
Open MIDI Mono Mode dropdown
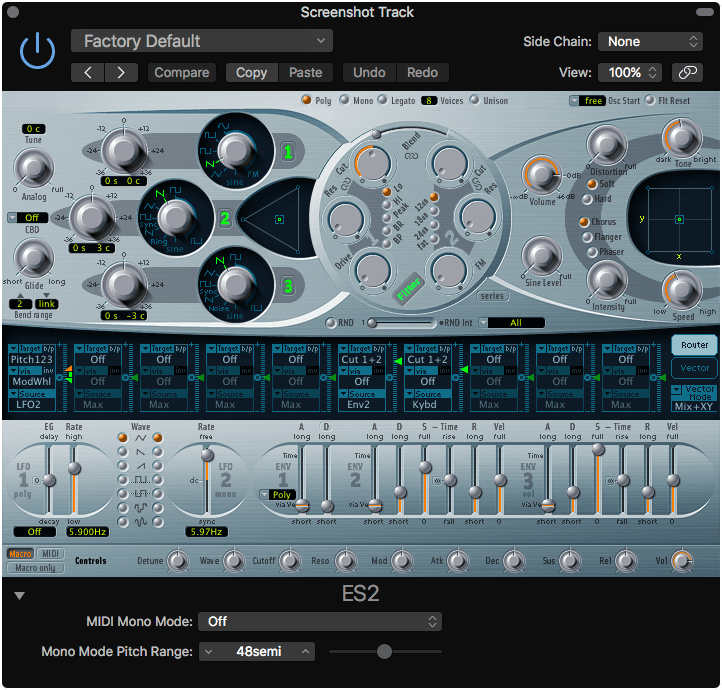click(319, 621)
